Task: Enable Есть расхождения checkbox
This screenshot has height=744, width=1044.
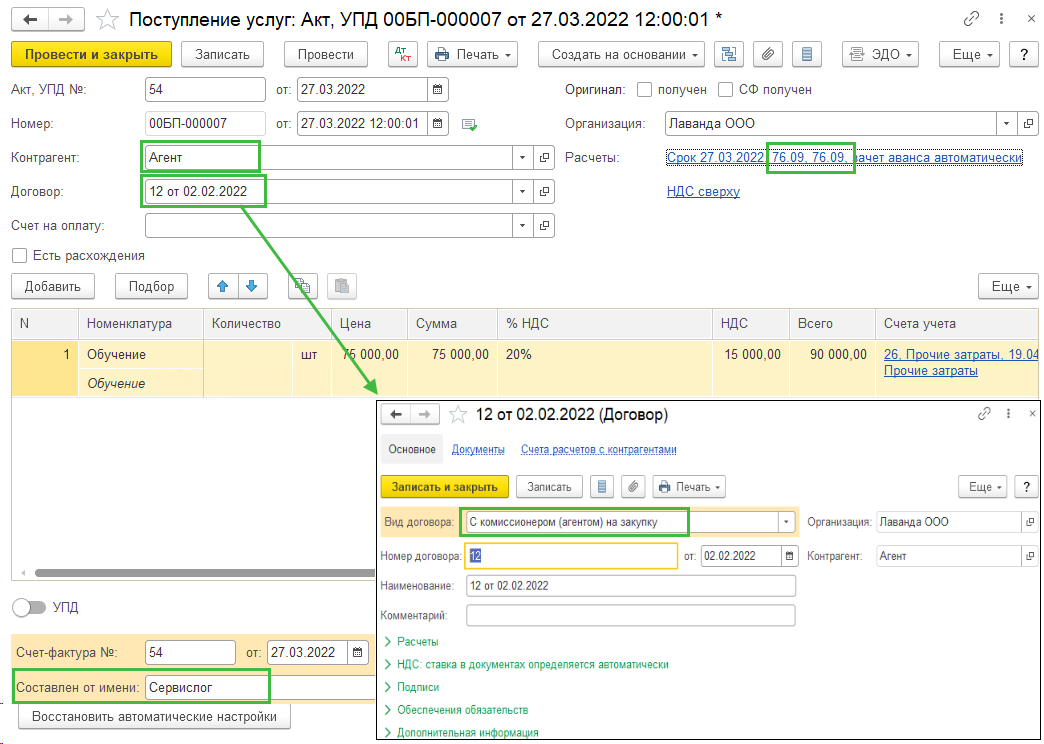Action: (x=19, y=255)
